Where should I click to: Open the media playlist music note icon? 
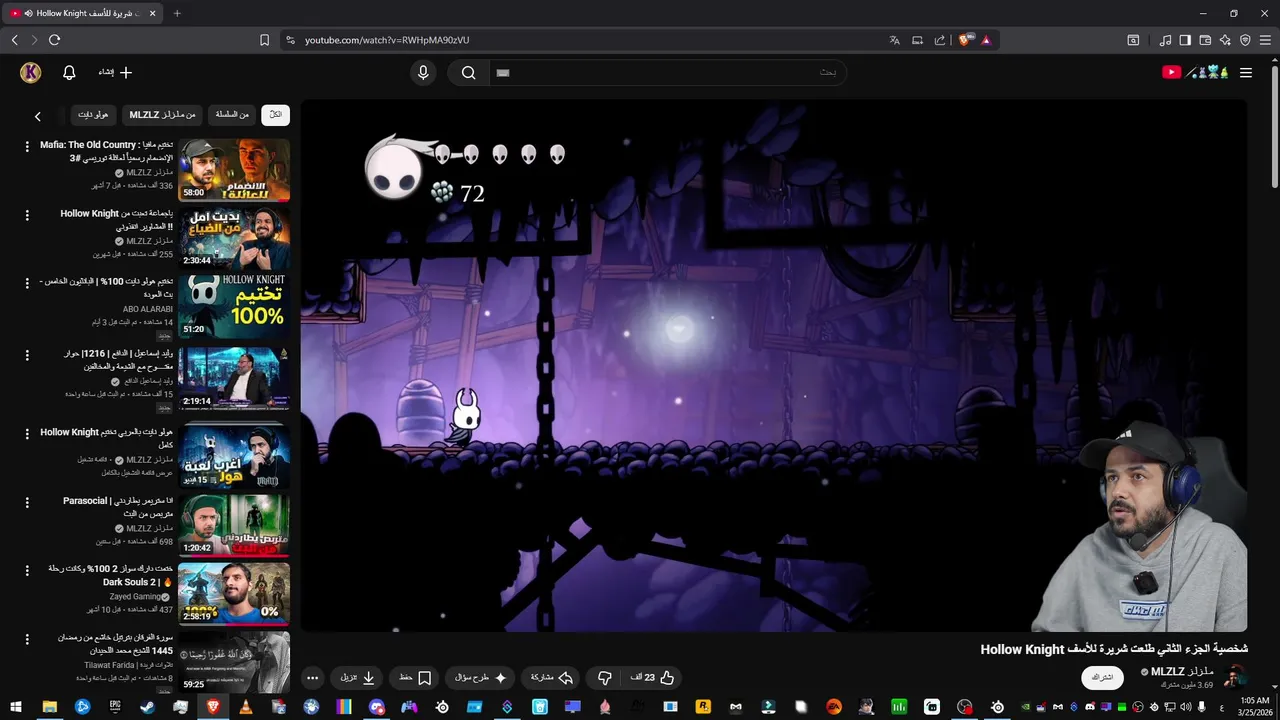(x=1165, y=40)
